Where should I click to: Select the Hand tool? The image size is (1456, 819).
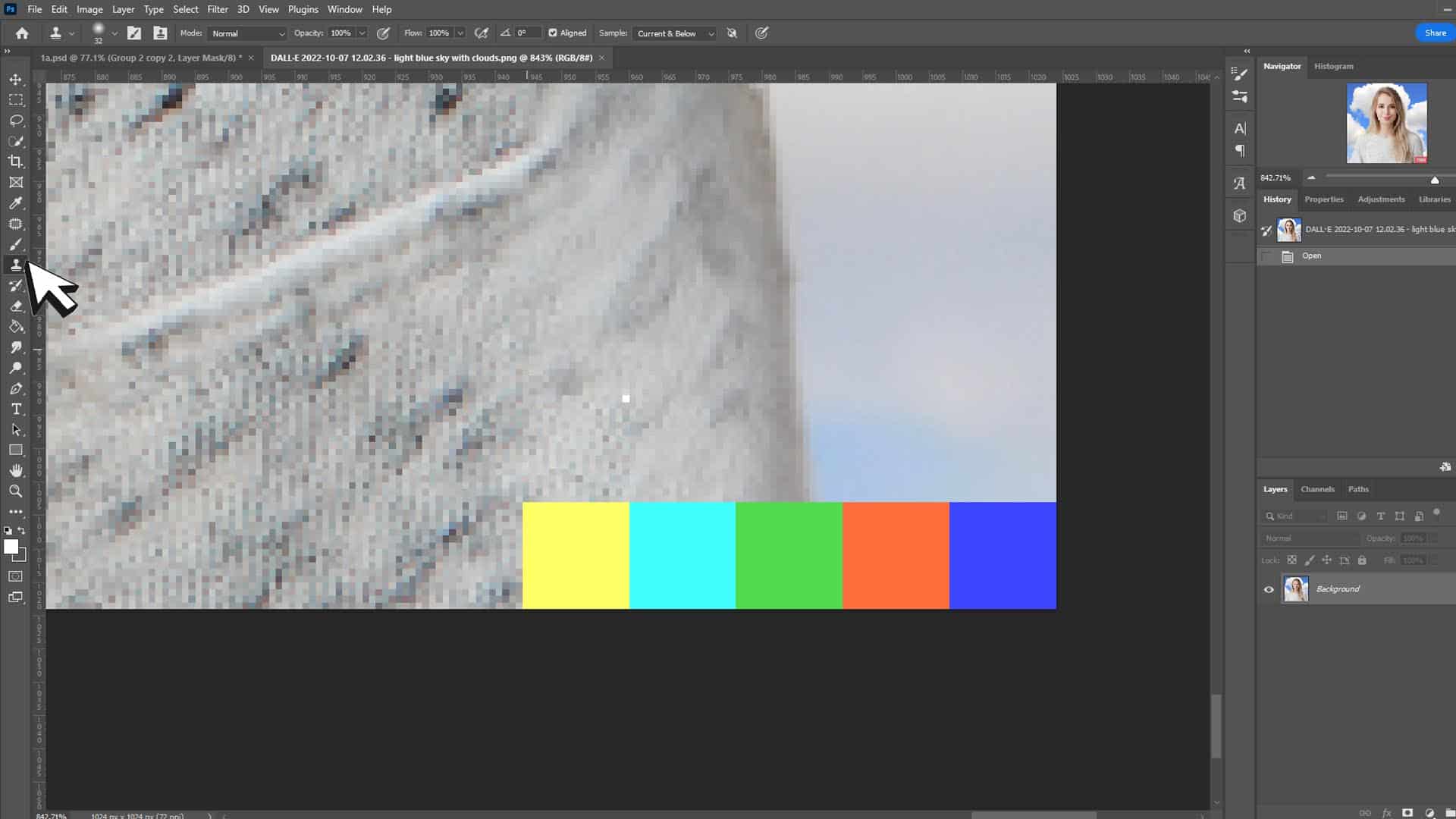[x=15, y=470]
